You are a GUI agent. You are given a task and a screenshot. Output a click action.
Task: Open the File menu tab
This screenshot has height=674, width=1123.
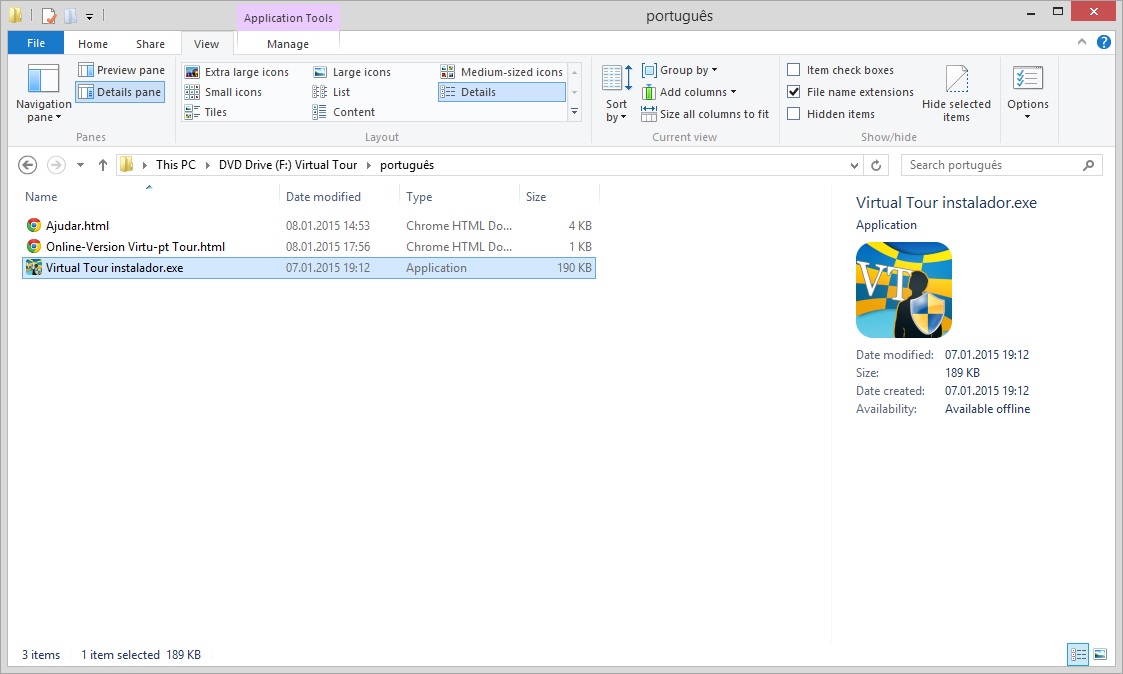36,43
